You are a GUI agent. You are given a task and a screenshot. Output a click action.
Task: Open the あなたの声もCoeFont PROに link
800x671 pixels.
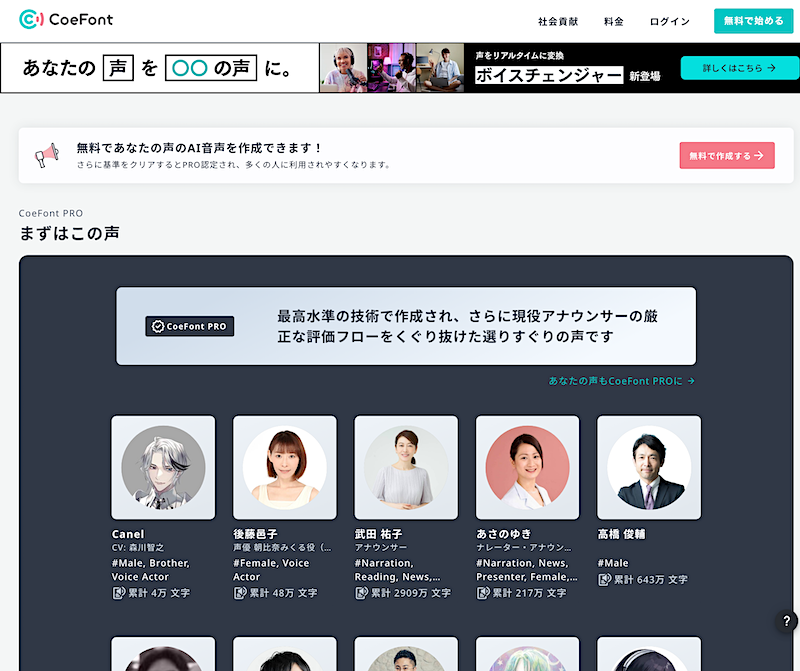click(x=622, y=380)
